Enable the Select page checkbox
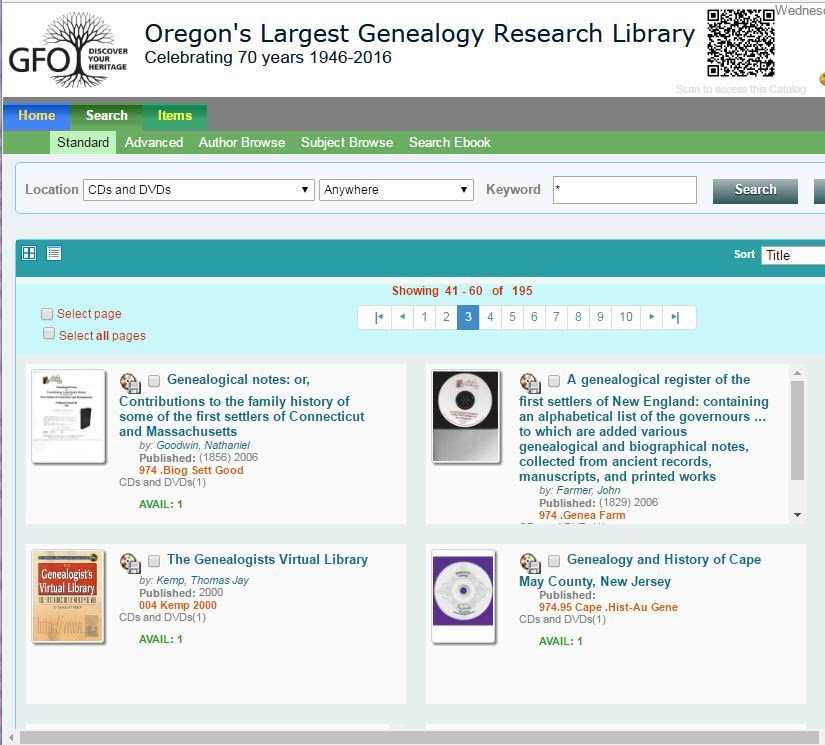This screenshot has width=825, height=745. coord(48,314)
